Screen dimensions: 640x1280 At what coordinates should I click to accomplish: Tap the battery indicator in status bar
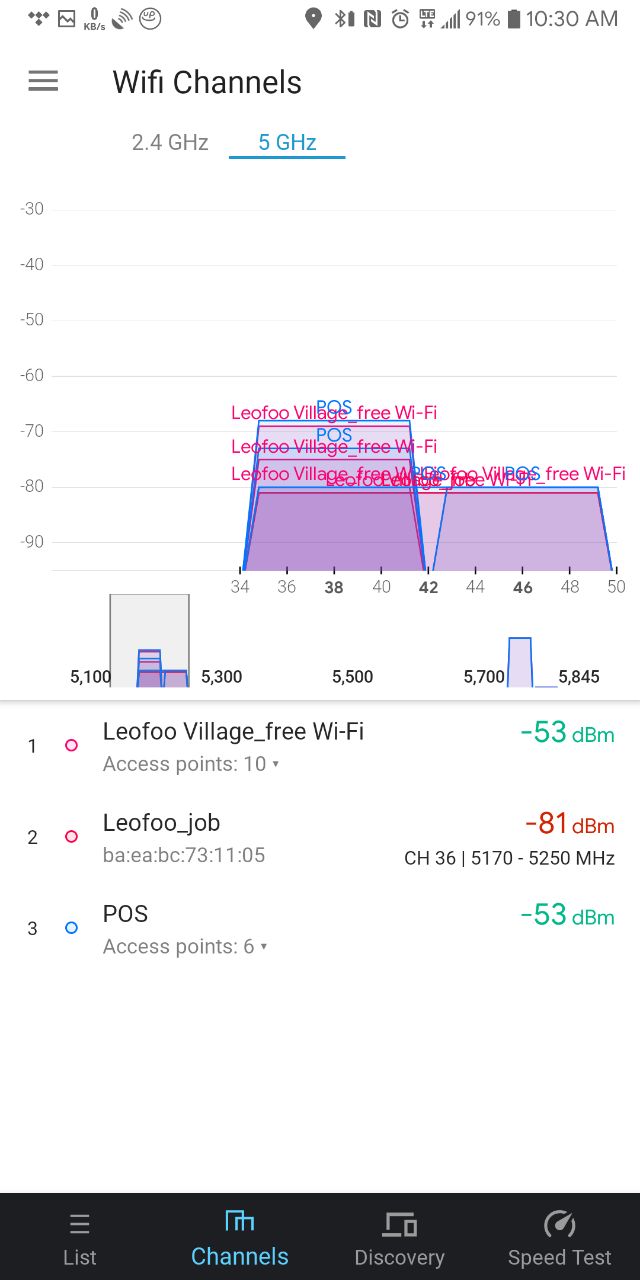[x=514, y=18]
